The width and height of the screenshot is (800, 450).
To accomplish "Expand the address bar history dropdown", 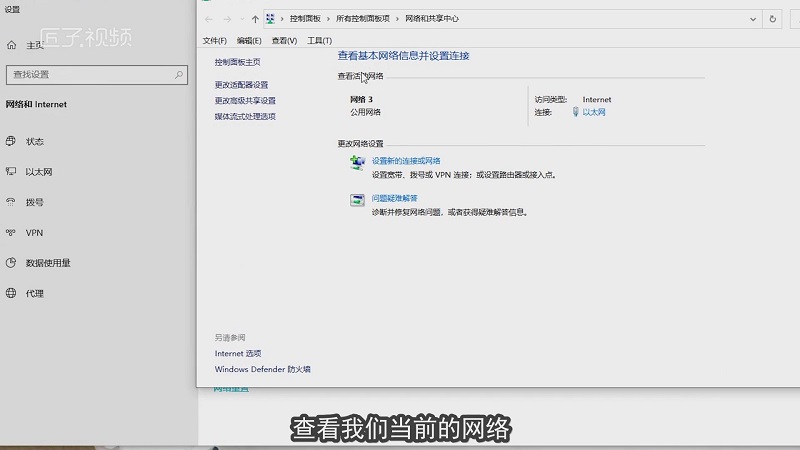I will [x=753, y=19].
